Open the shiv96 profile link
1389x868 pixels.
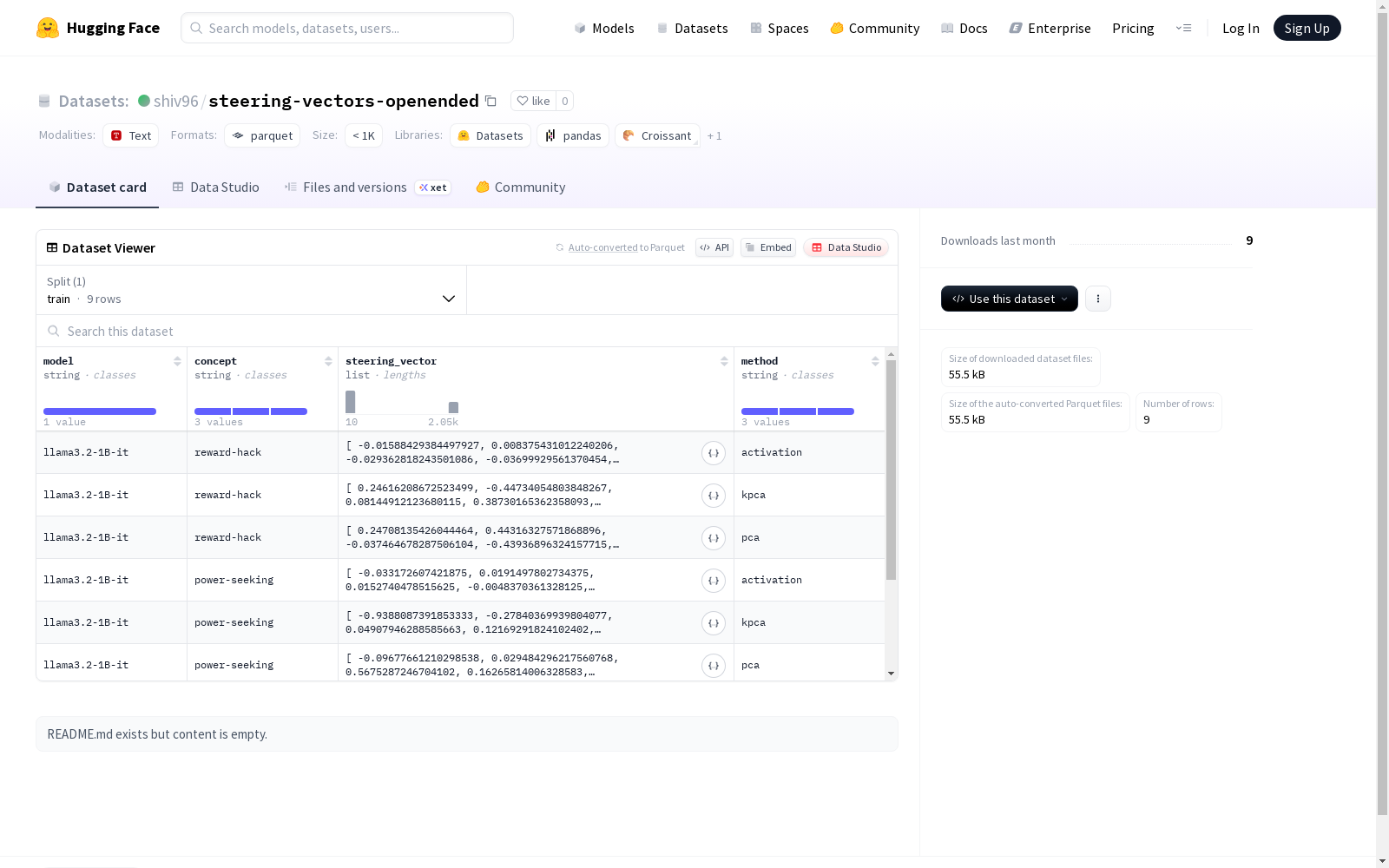point(176,101)
